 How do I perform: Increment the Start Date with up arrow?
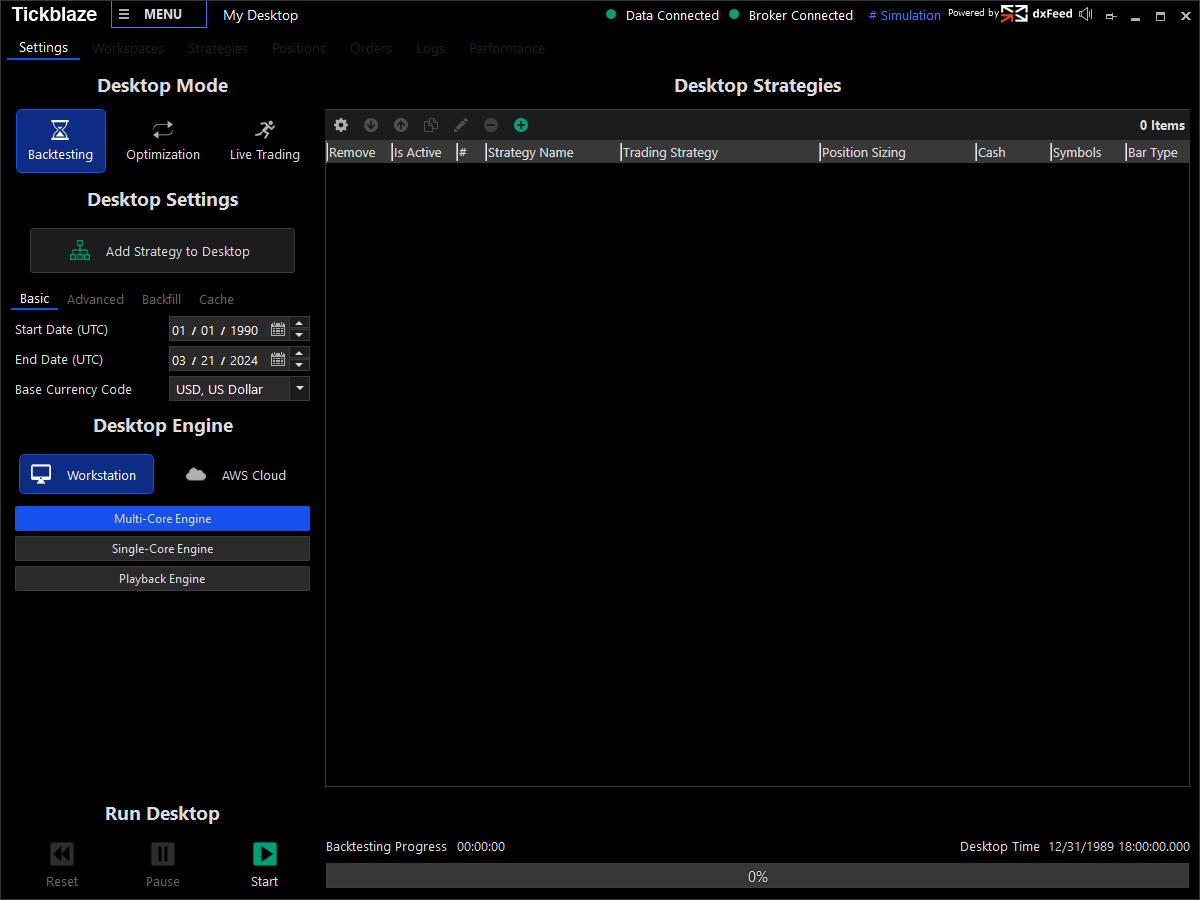[x=300, y=323]
